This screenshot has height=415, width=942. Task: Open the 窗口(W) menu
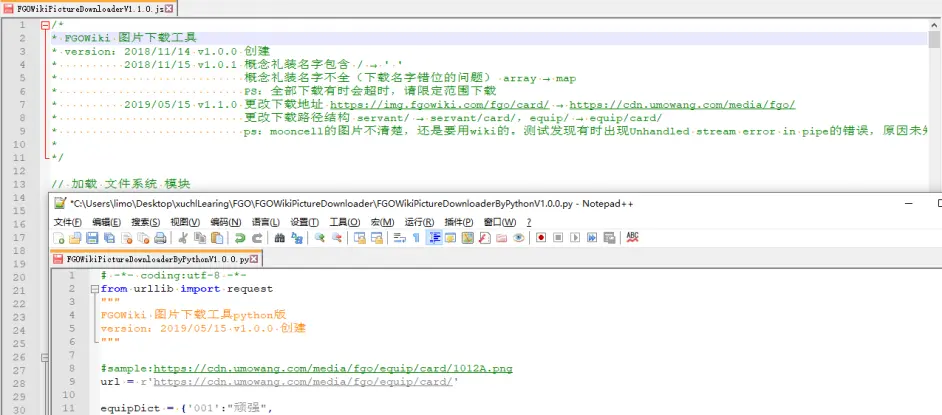point(500,222)
